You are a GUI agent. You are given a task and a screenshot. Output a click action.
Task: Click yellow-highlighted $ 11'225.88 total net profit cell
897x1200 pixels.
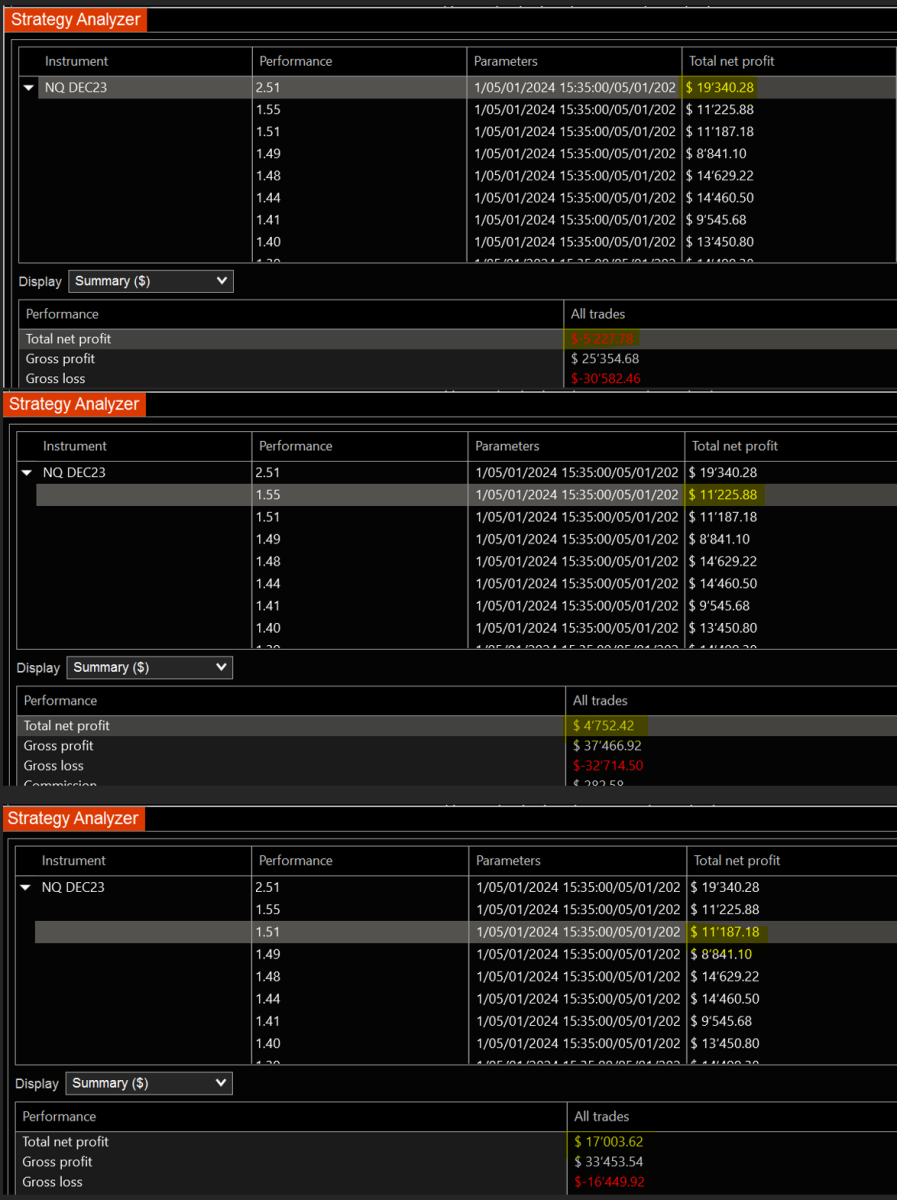pyautogui.click(x=722, y=494)
